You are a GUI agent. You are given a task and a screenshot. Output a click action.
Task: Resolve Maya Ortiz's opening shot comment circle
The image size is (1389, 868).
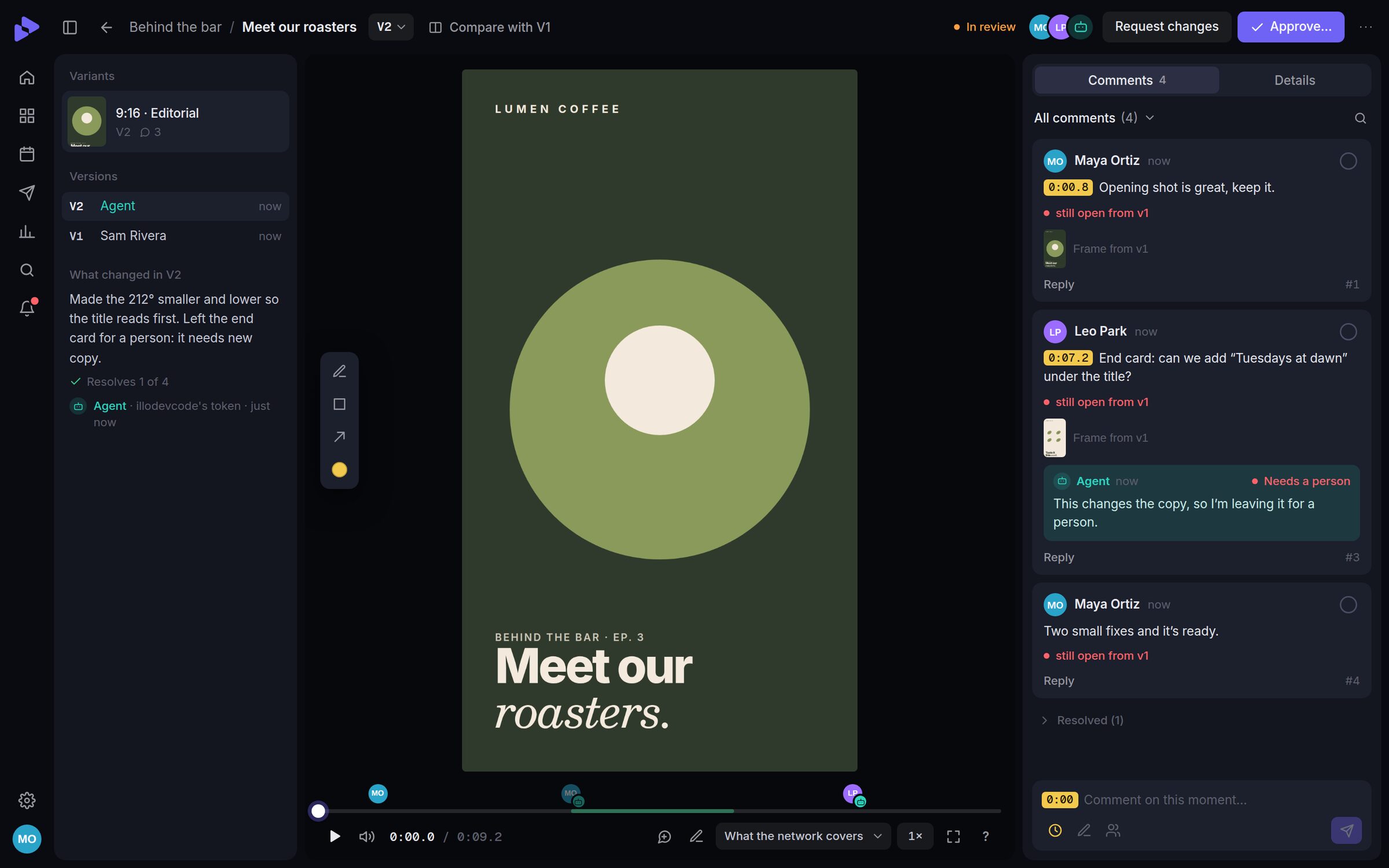click(1348, 161)
